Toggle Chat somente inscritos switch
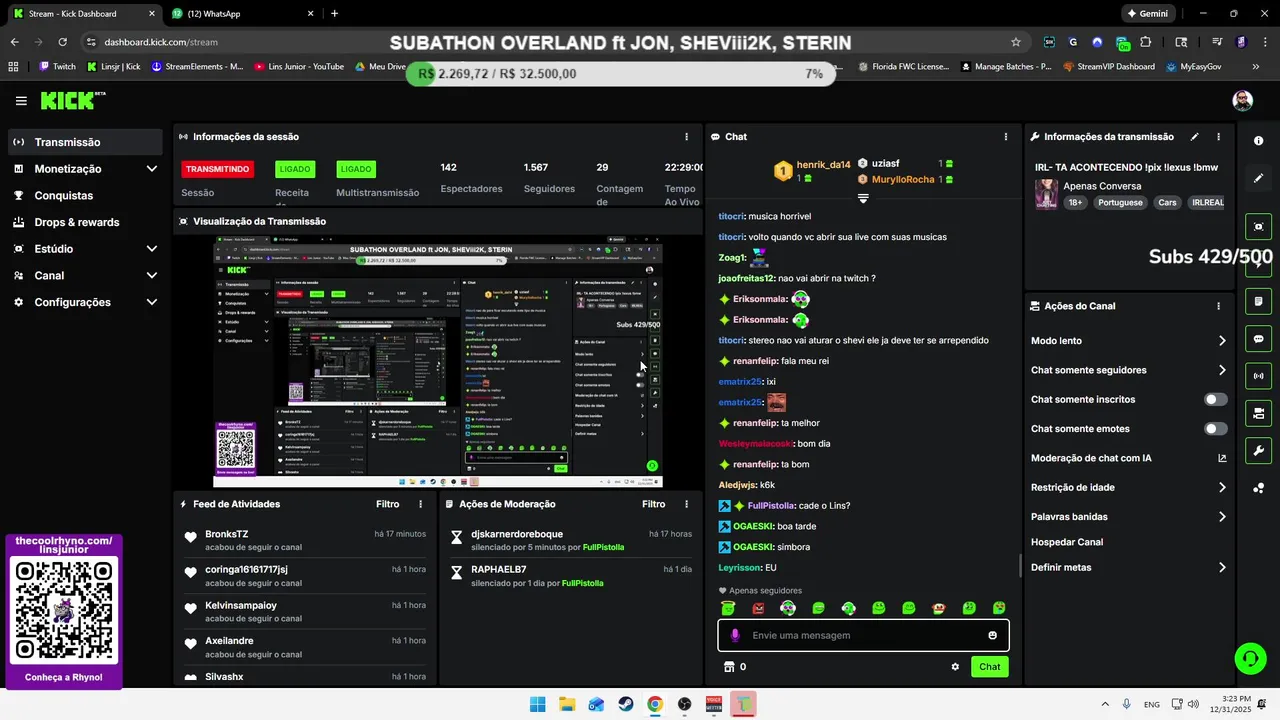This screenshot has height=720, width=1280. pyautogui.click(x=1215, y=399)
